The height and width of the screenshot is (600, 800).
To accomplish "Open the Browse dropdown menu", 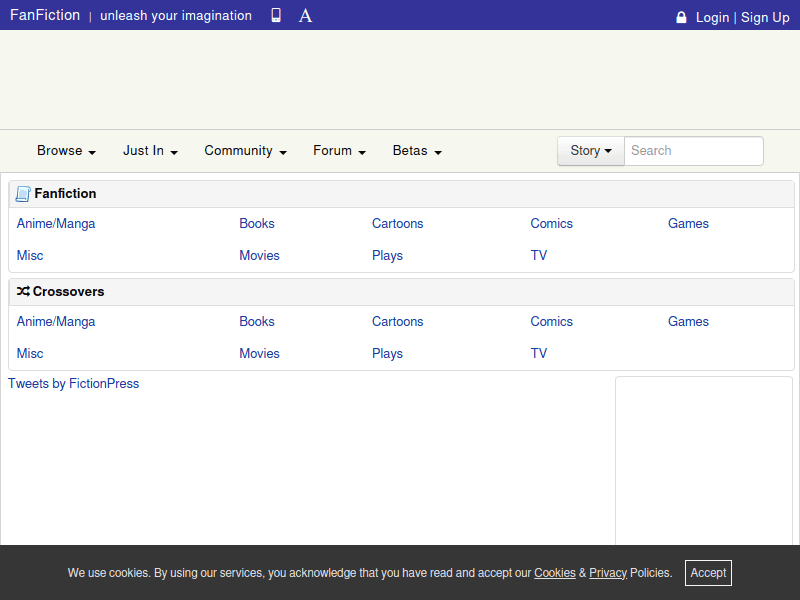I will click(x=66, y=151).
